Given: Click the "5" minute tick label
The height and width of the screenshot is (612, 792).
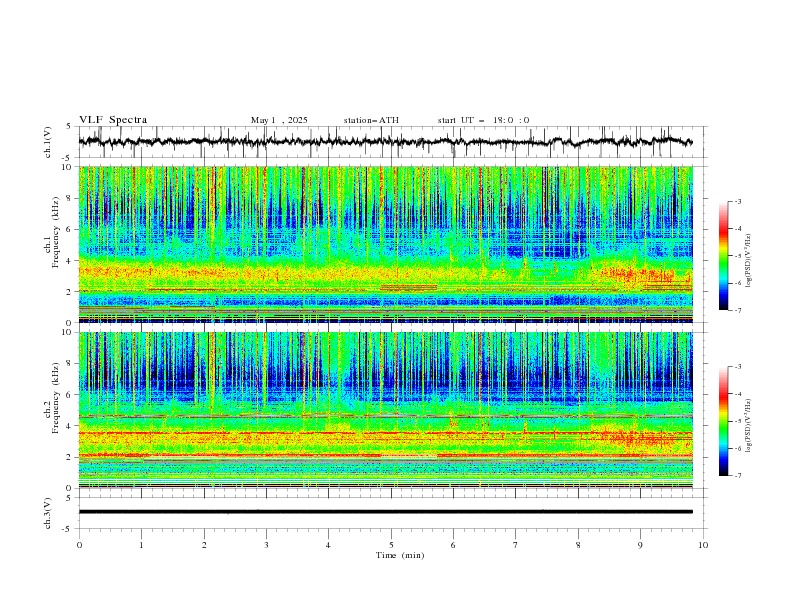Looking at the screenshot, I should 391,545.
